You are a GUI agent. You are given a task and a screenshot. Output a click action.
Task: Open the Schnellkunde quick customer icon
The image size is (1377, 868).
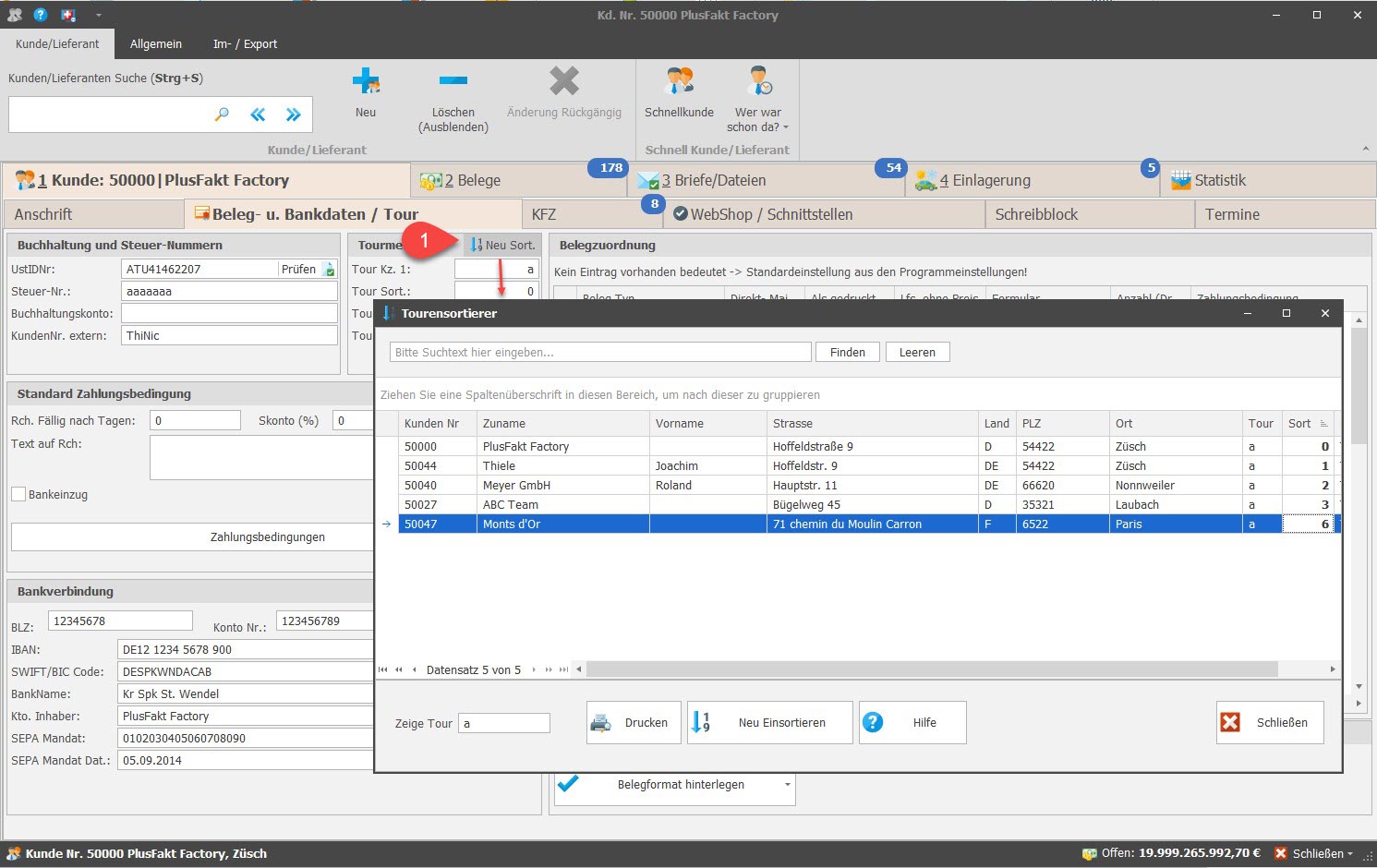click(679, 81)
